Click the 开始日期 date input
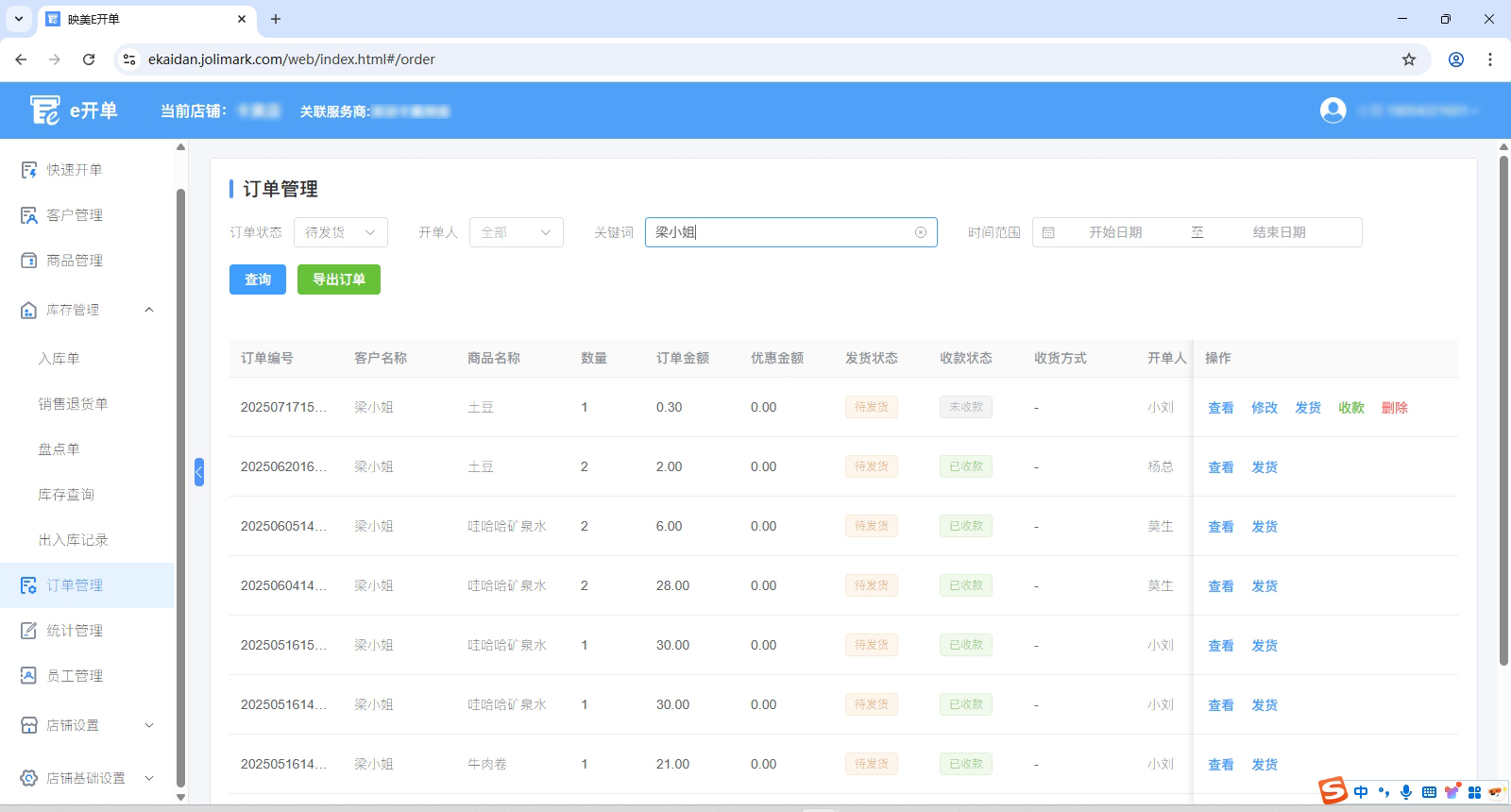The image size is (1511, 812). click(1114, 232)
